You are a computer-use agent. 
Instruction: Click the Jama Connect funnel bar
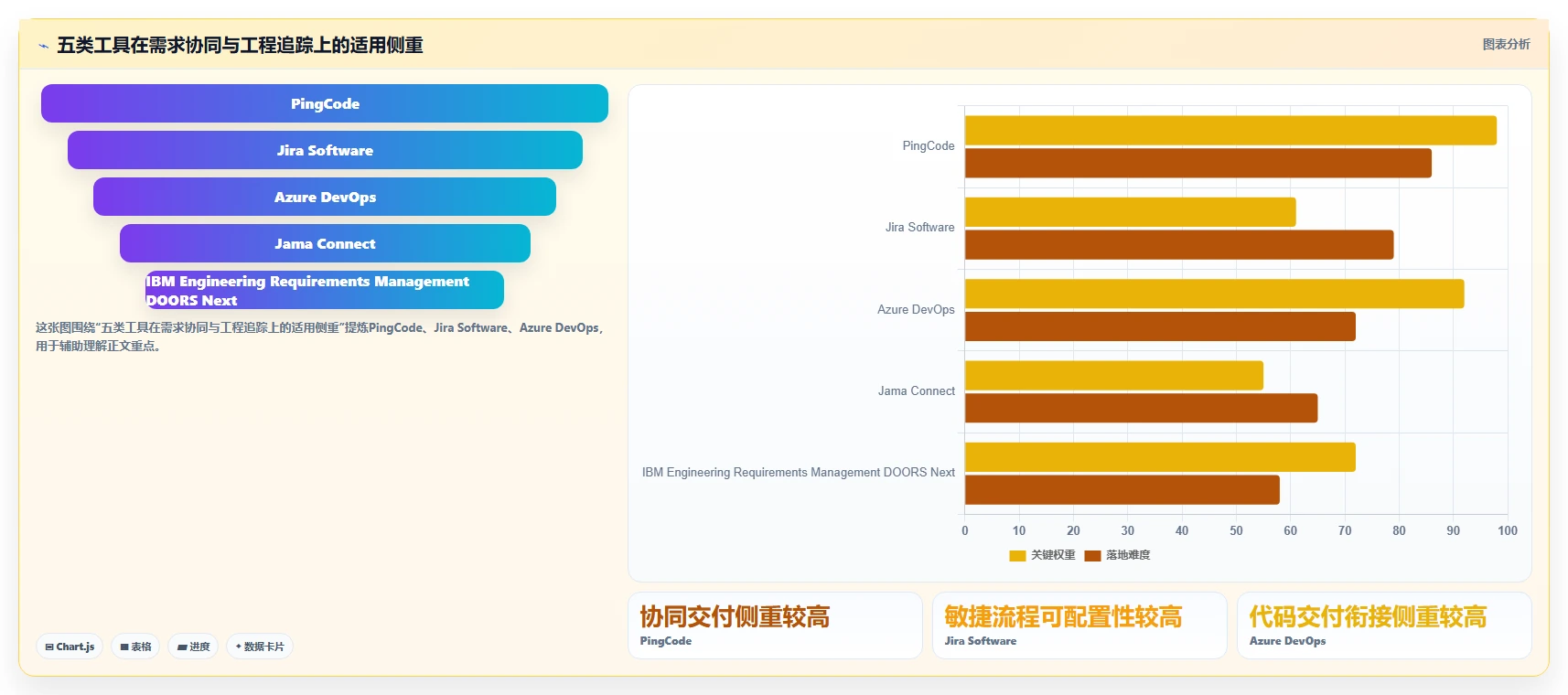click(325, 243)
